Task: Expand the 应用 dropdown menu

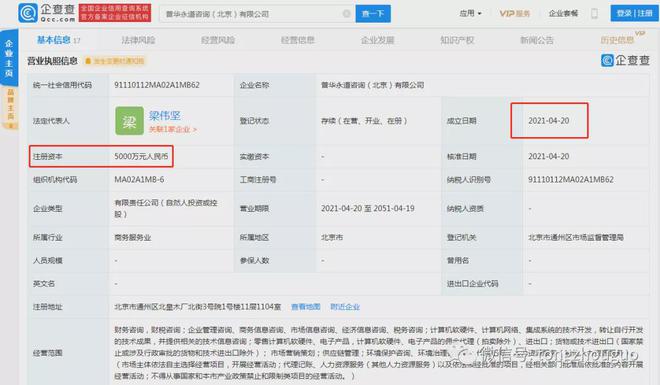Action: (x=470, y=13)
